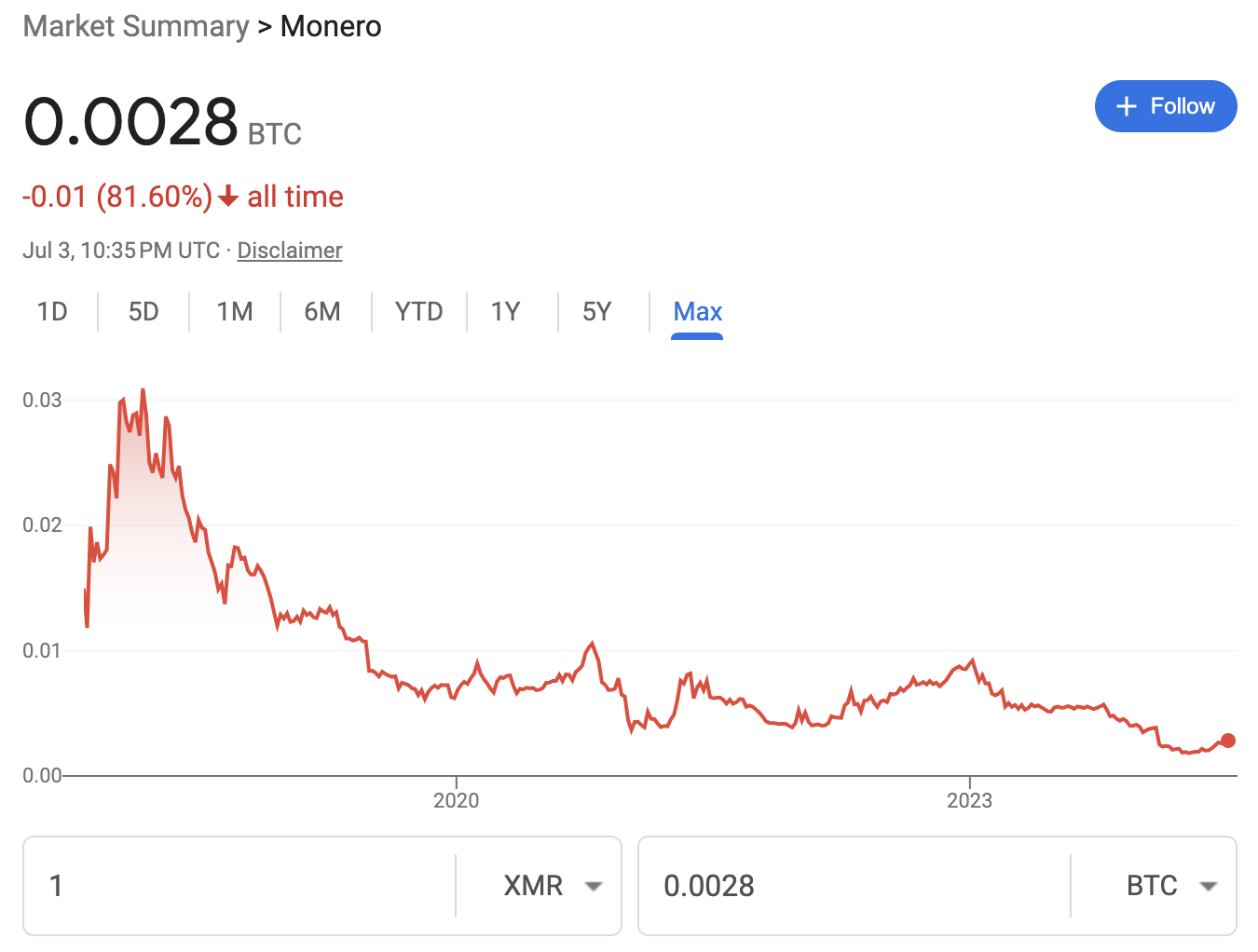Open the BTC currency dropdown arrow
The image size is (1258, 952).
(x=1208, y=886)
